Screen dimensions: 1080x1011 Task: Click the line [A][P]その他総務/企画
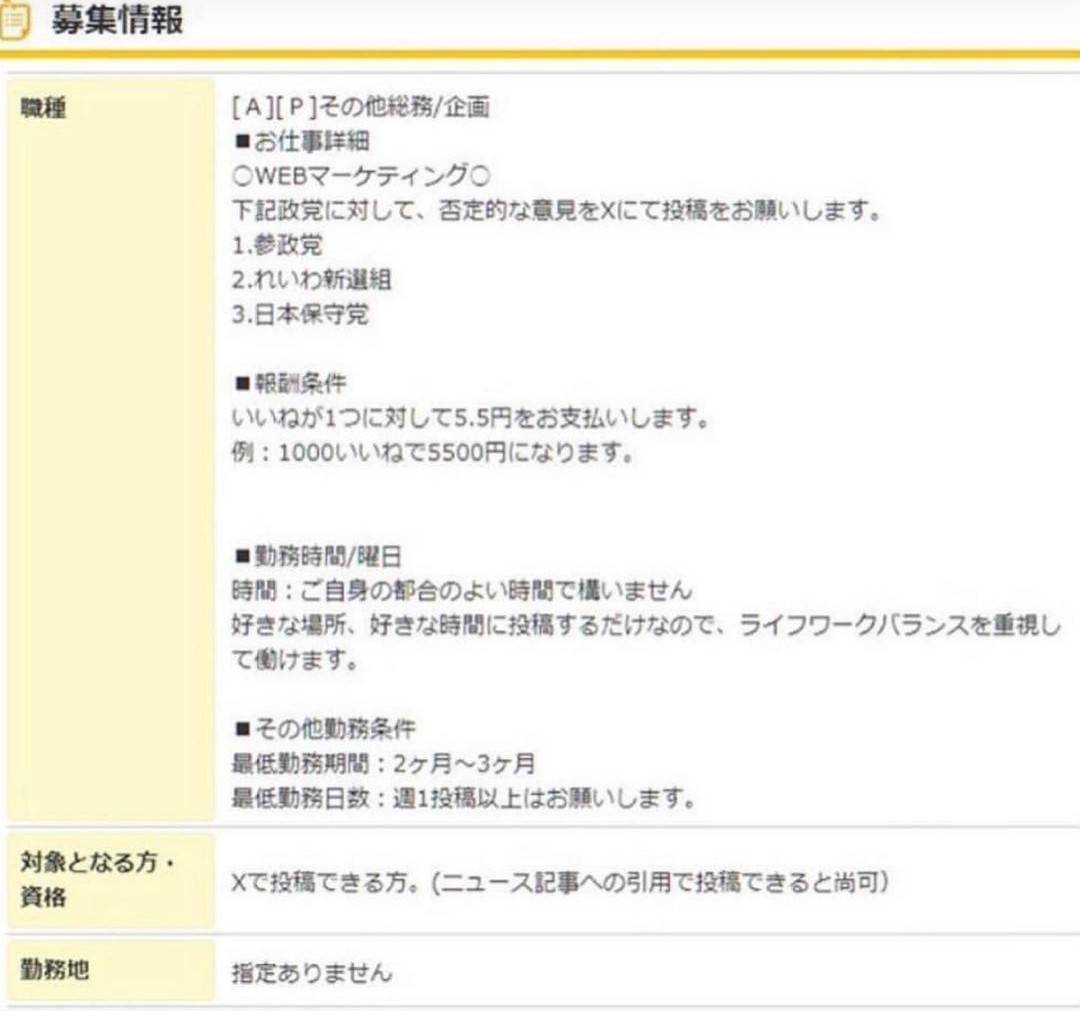(361, 107)
